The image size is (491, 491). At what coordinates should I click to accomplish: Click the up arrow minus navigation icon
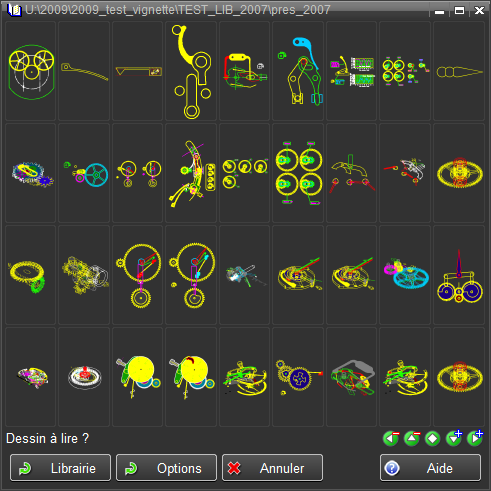click(412, 438)
